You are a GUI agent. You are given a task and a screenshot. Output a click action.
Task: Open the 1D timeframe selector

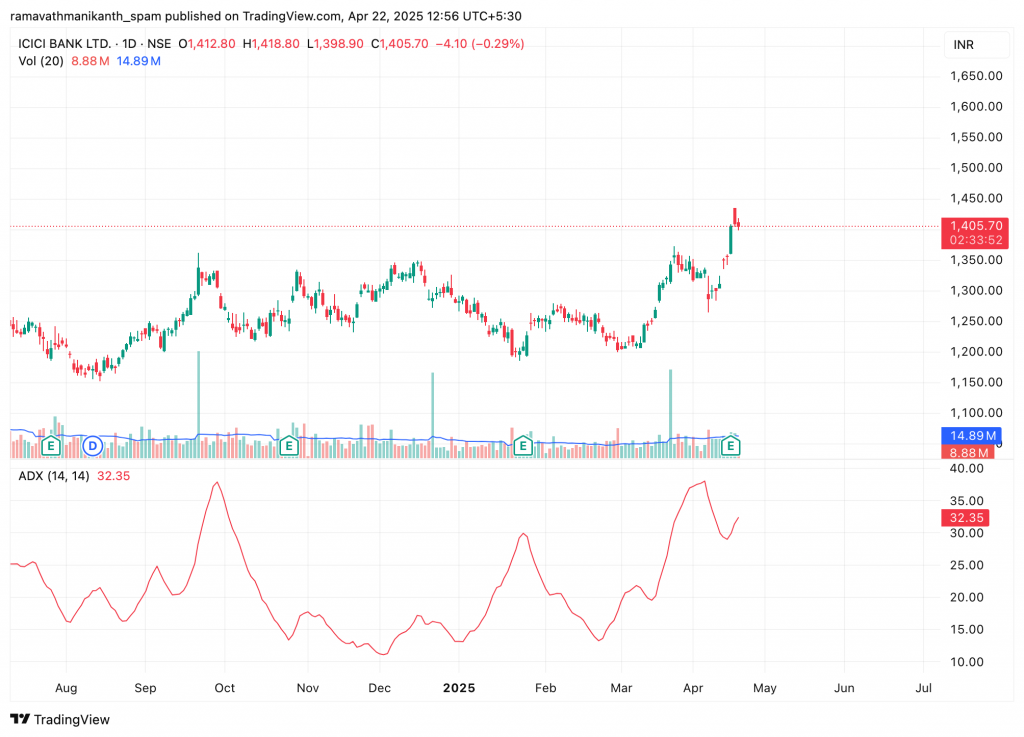(131, 44)
